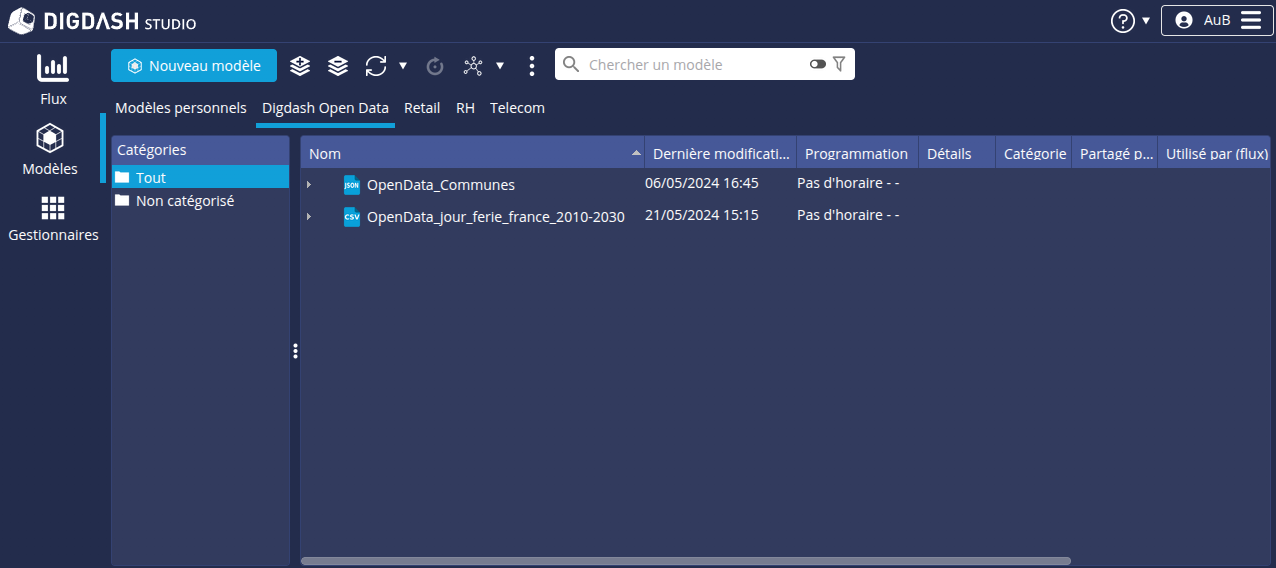Expand the OpenData_Communes row
Viewport: 1276px width, 568px height.
point(309,185)
